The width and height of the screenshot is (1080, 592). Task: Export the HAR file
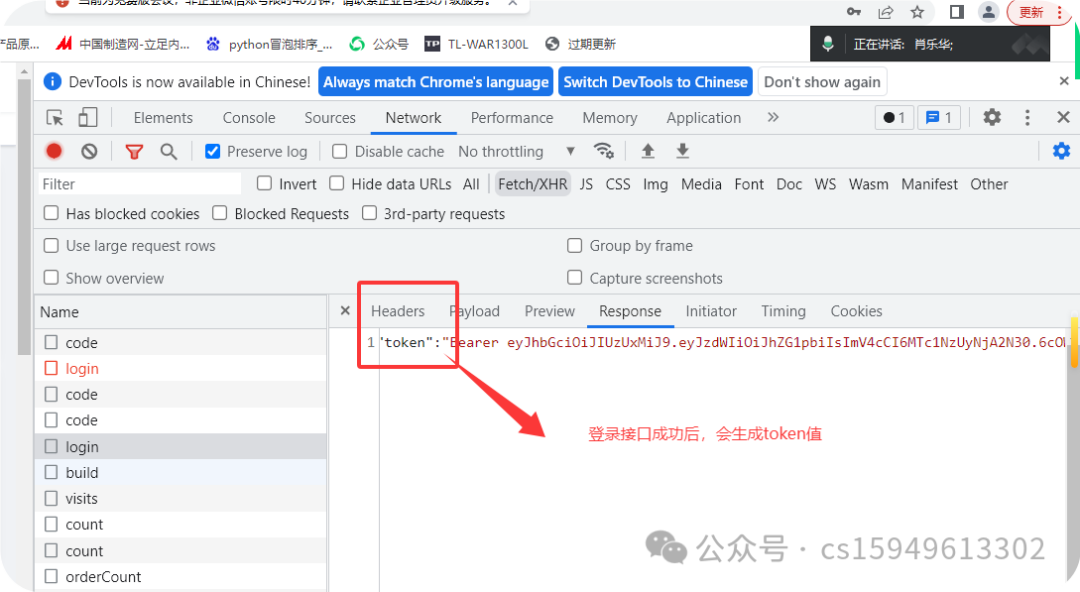pos(682,151)
